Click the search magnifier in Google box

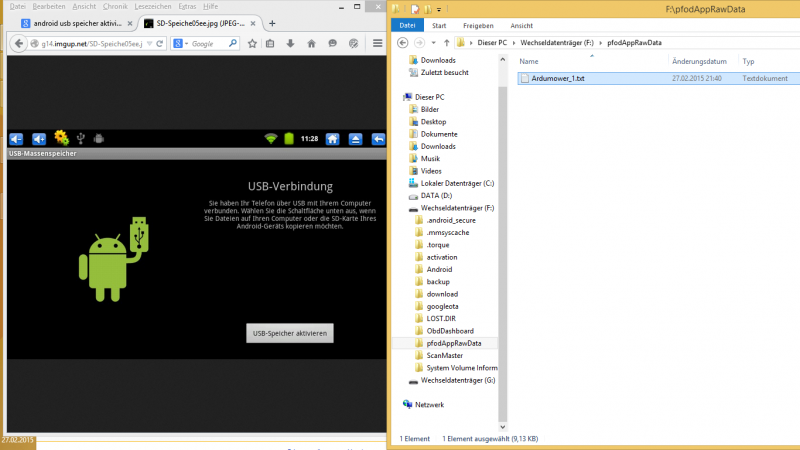(x=233, y=44)
